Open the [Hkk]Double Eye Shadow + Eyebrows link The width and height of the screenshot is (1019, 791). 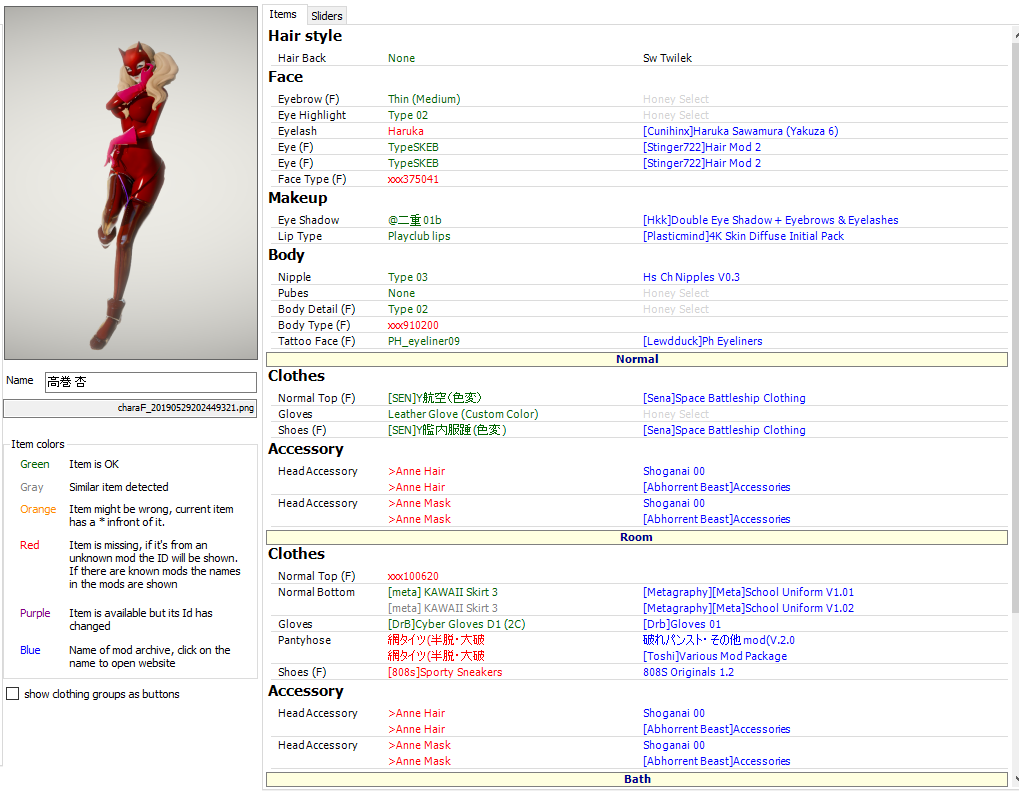[x=770, y=220]
